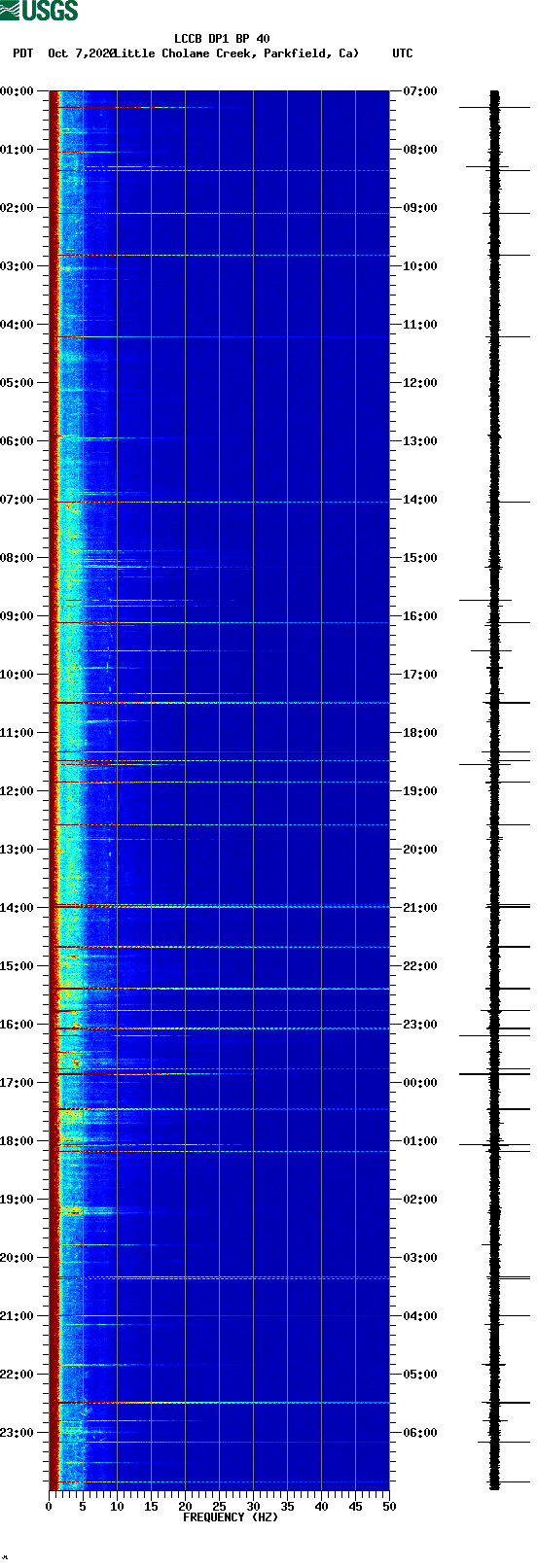537x1568 pixels.
Task: Click the 08:00 label on the UTC axis
Action: [x=420, y=150]
